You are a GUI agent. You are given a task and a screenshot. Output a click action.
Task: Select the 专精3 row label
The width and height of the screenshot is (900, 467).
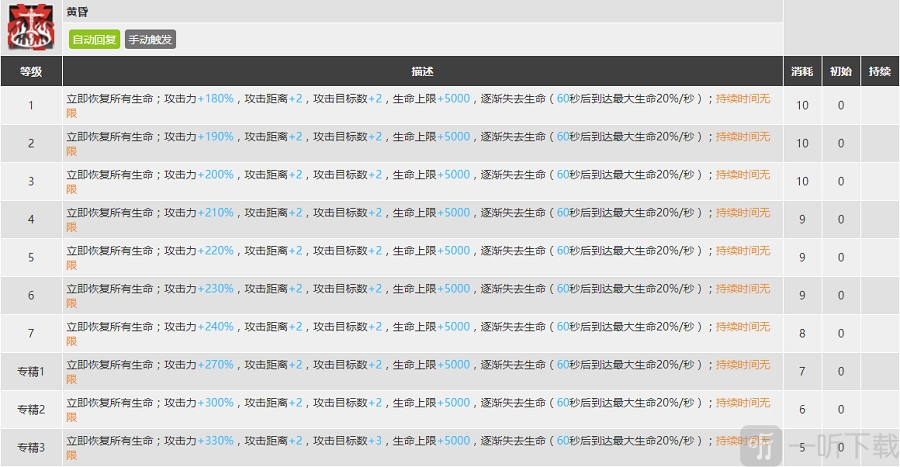coord(31,446)
